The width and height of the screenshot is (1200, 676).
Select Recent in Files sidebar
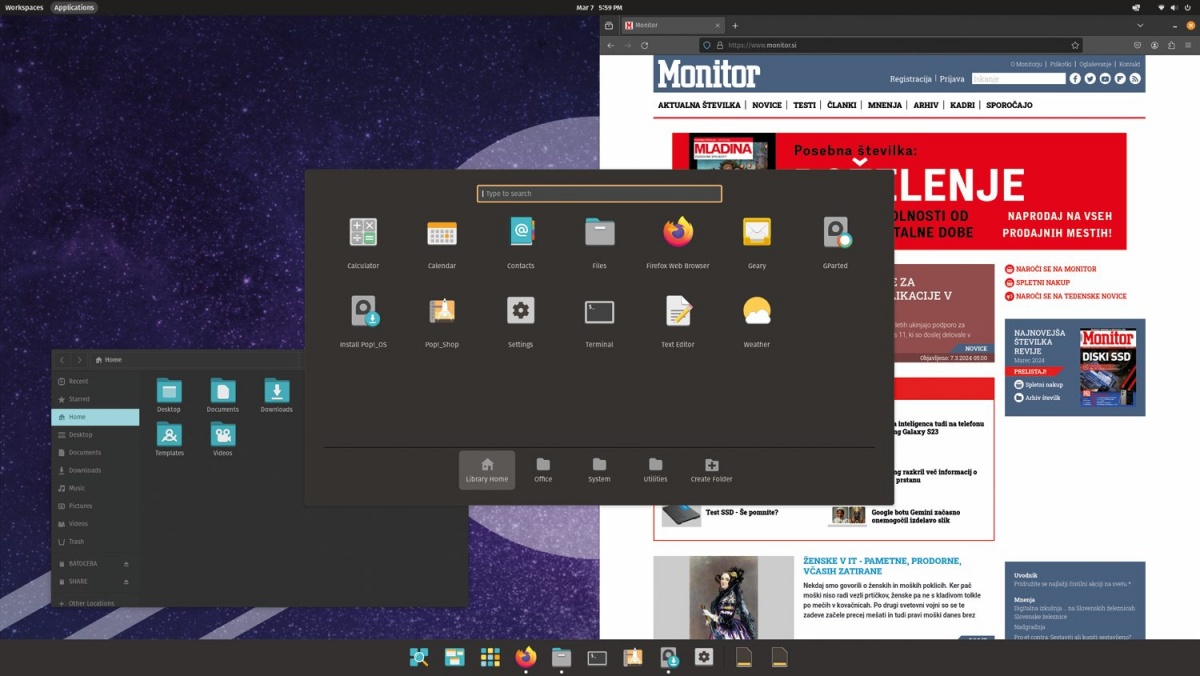point(95,381)
